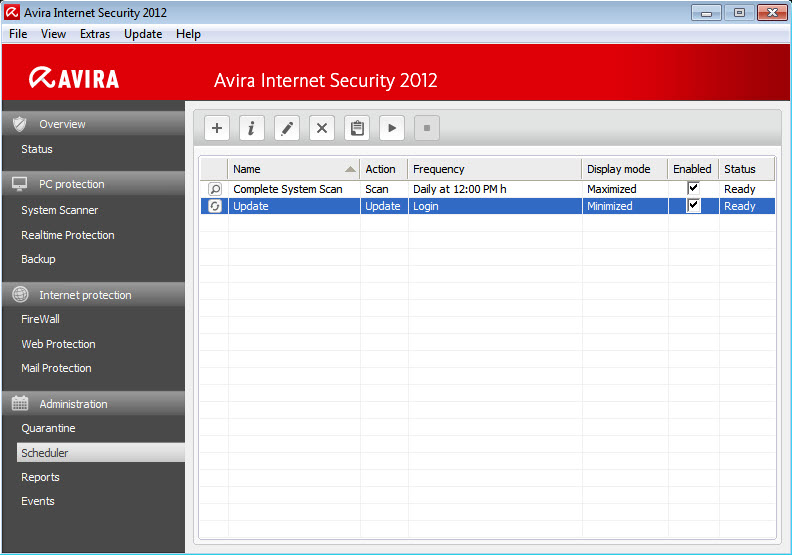
Task: Sort by the Frequency column header
Action: (x=494, y=169)
